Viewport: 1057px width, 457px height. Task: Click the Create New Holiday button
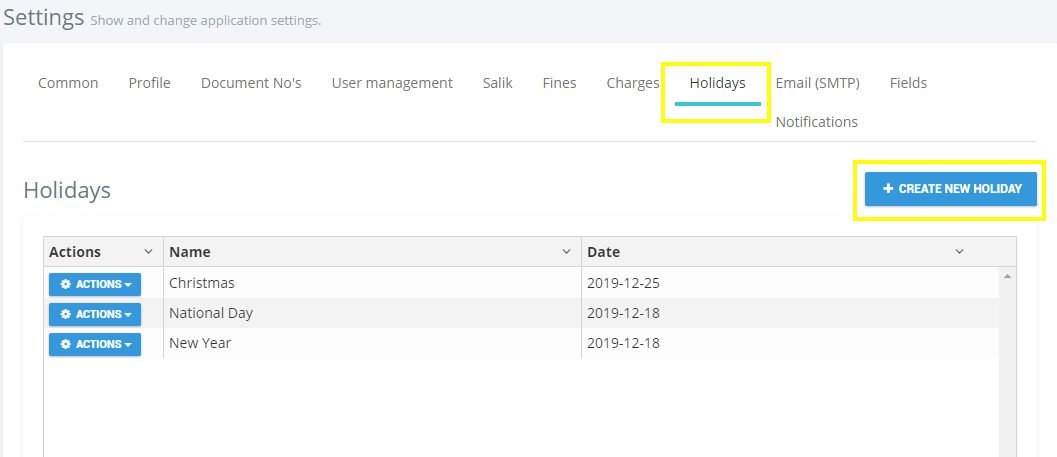point(950,189)
